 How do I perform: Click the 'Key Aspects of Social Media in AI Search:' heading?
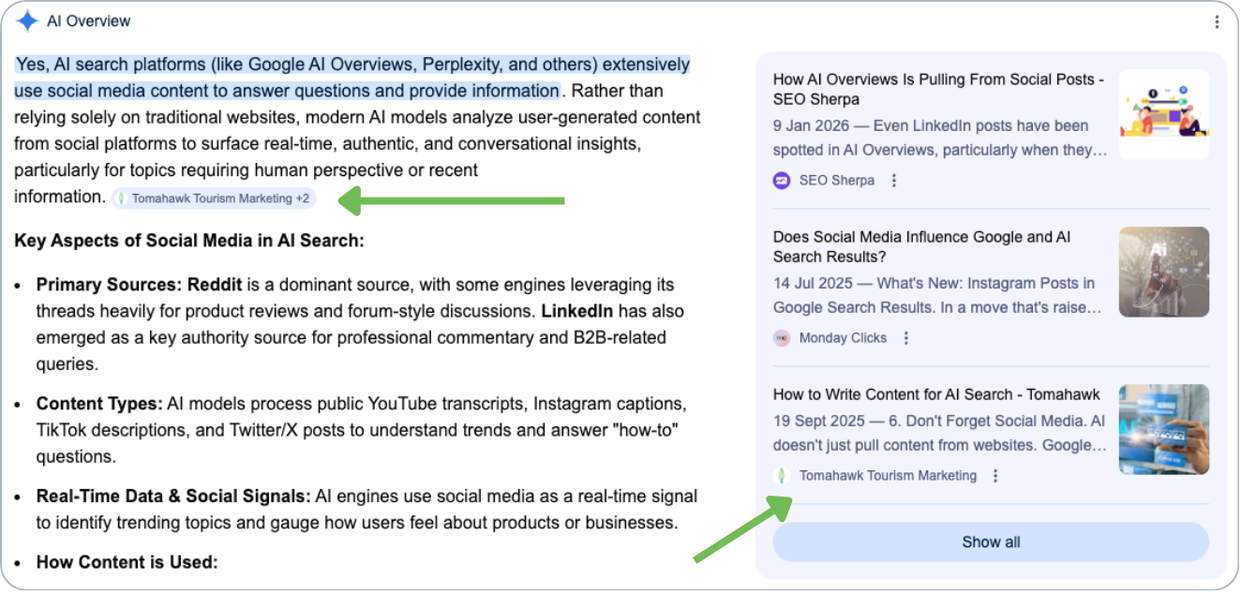click(189, 241)
